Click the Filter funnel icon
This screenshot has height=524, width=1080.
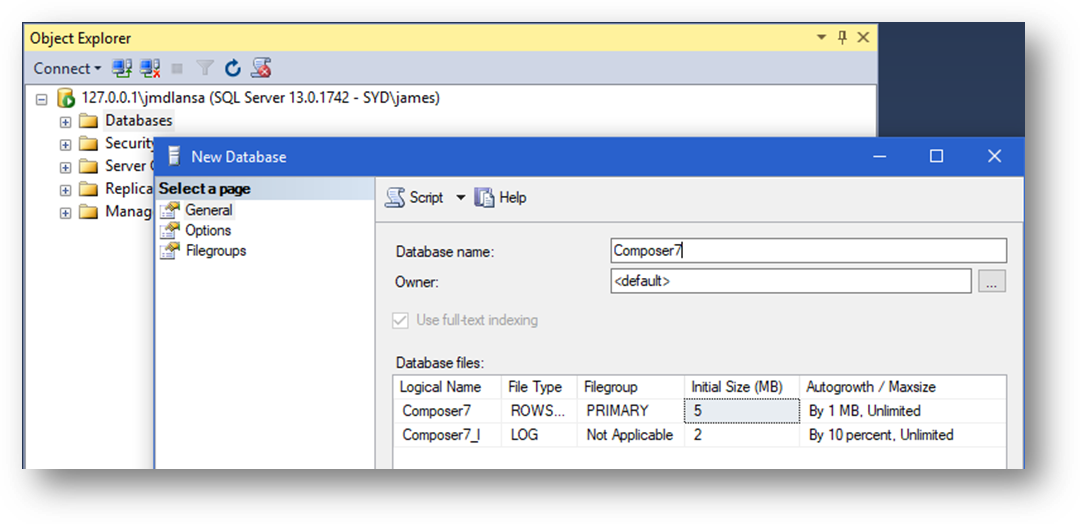(x=205, y=68)
